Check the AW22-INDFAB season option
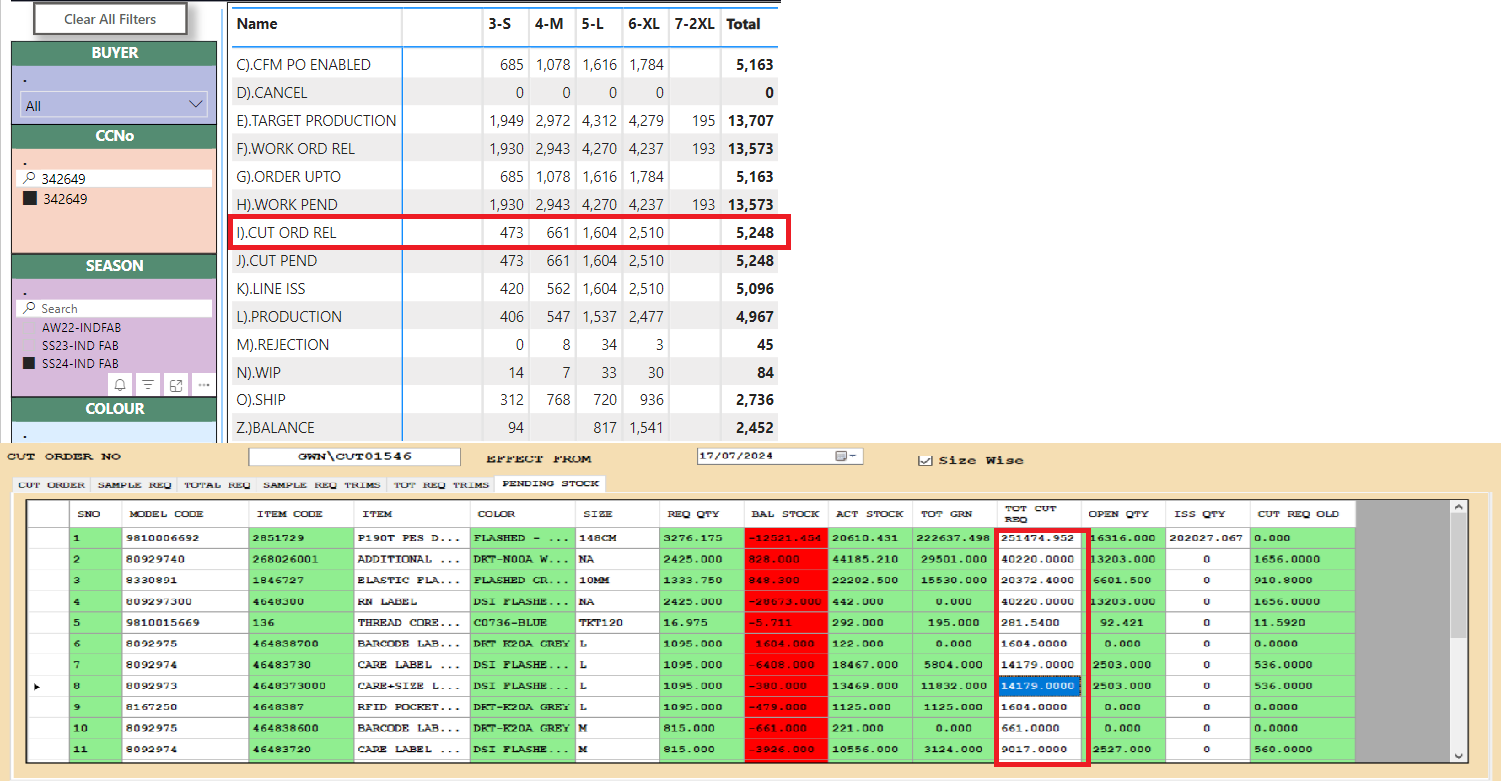The width and height of the screenshot is (1501, 781). tap(30, 328)
